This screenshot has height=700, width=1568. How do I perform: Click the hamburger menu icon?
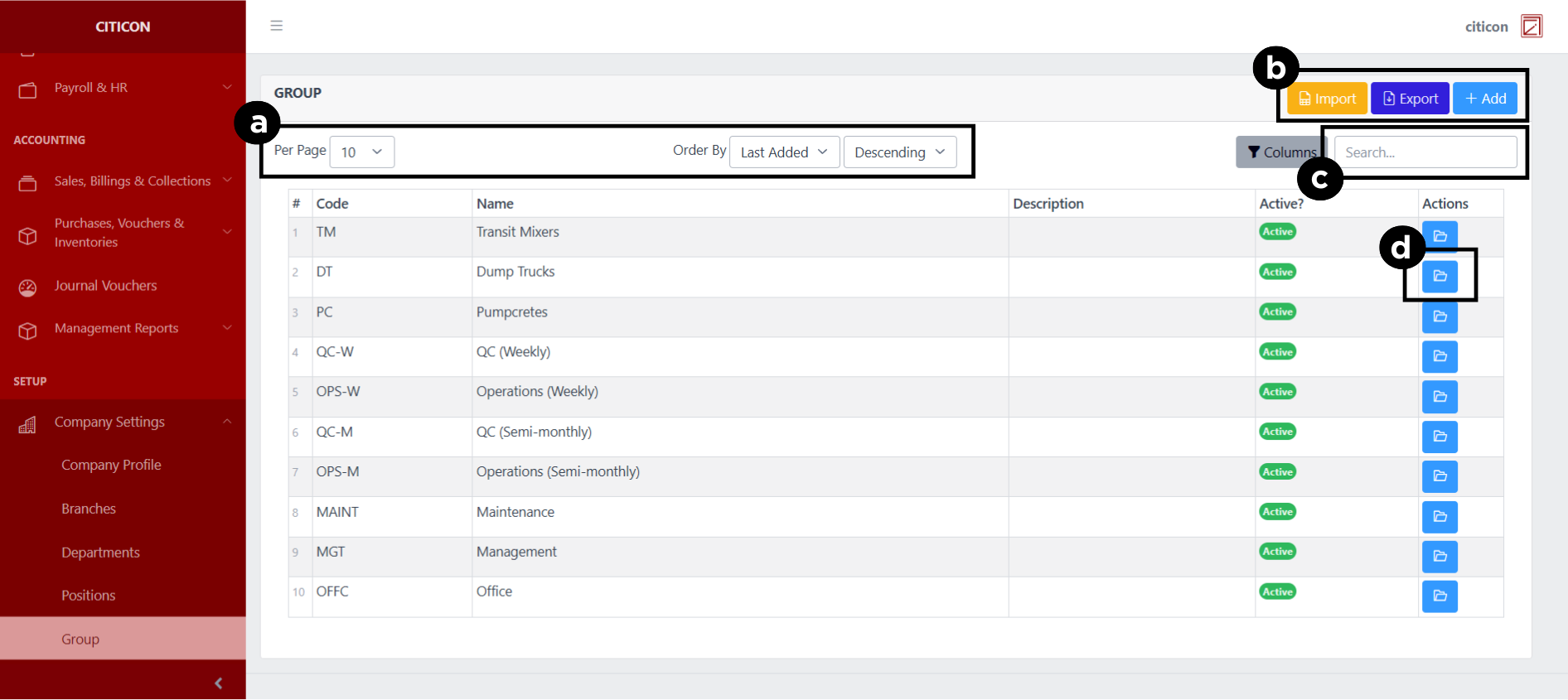click(x=277, y=26)
